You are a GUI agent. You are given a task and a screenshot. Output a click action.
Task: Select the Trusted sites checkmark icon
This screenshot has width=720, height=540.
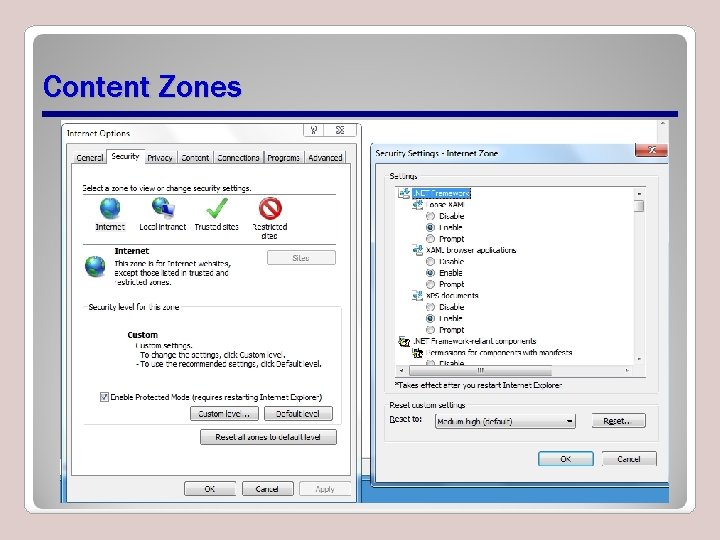point(217,208)
